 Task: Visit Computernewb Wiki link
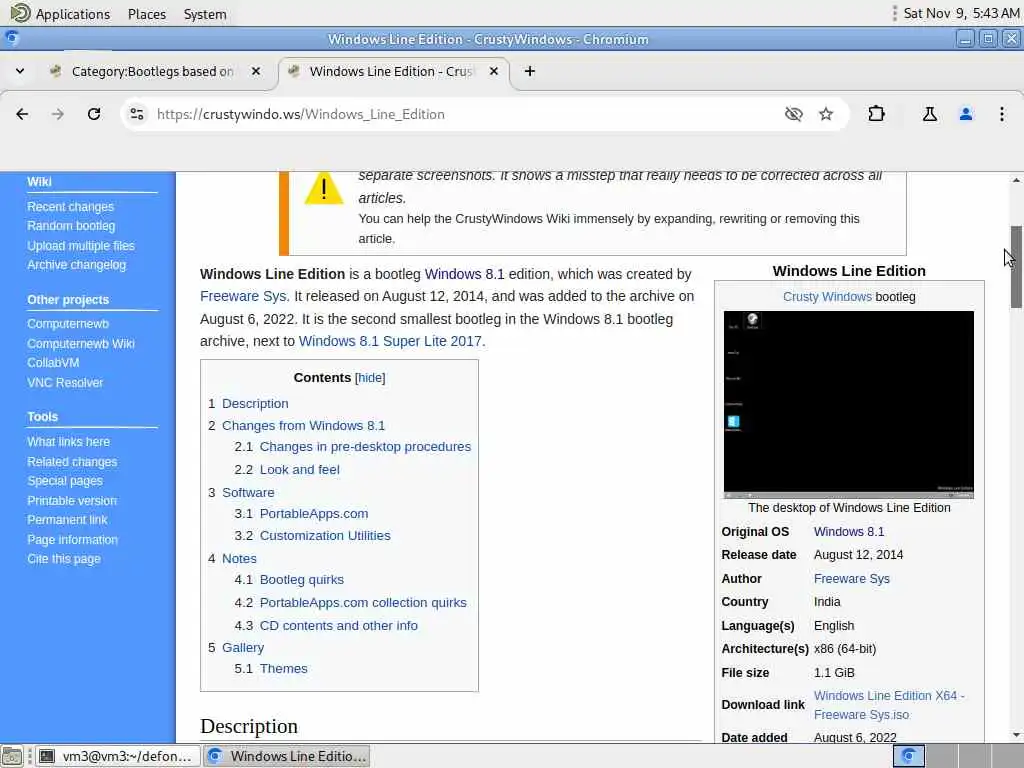point(81,344)
